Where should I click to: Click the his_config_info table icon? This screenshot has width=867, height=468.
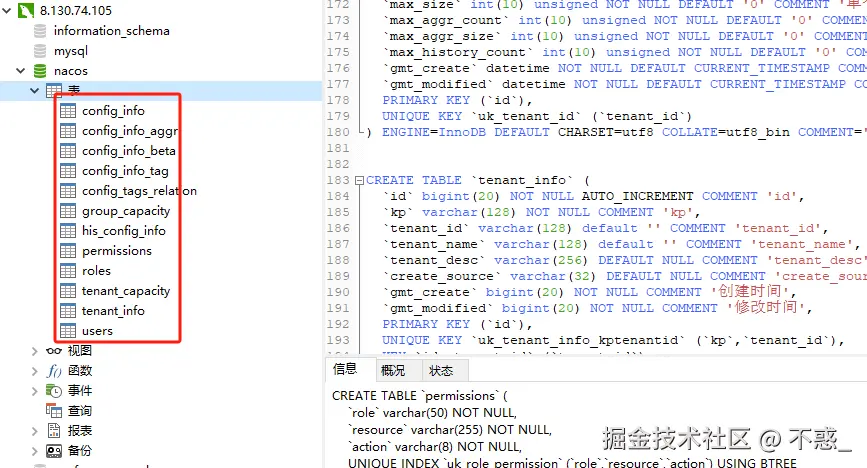[68, 231]
